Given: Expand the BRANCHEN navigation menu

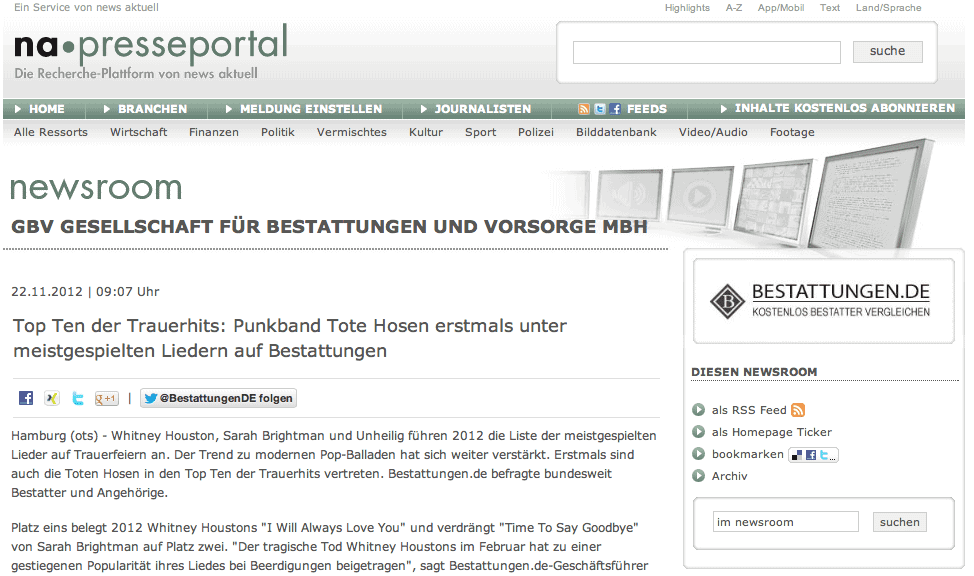Looking at the screenshot, I should point(151,109).
